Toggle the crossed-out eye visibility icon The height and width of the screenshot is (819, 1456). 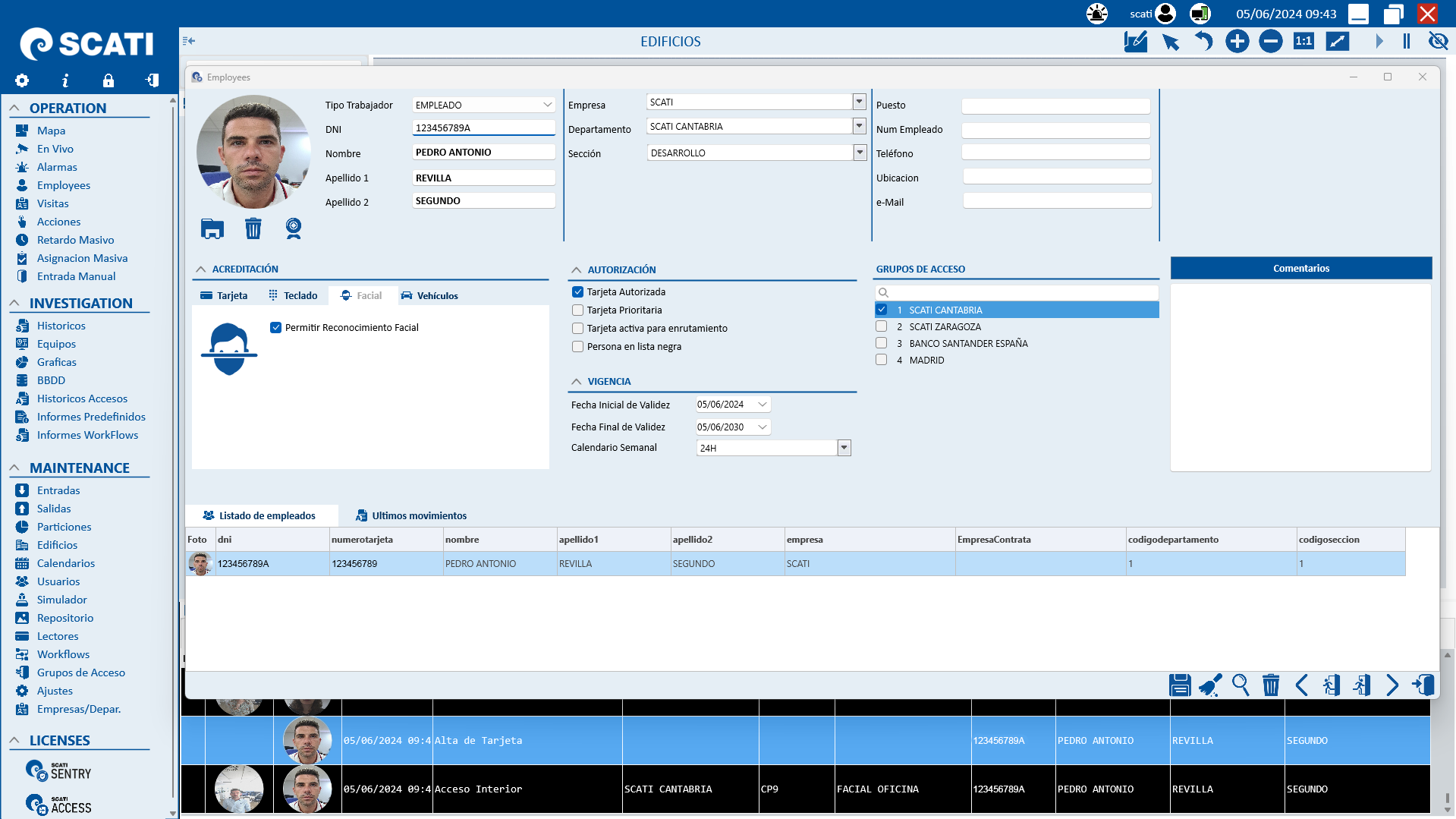pos(1439,41)
